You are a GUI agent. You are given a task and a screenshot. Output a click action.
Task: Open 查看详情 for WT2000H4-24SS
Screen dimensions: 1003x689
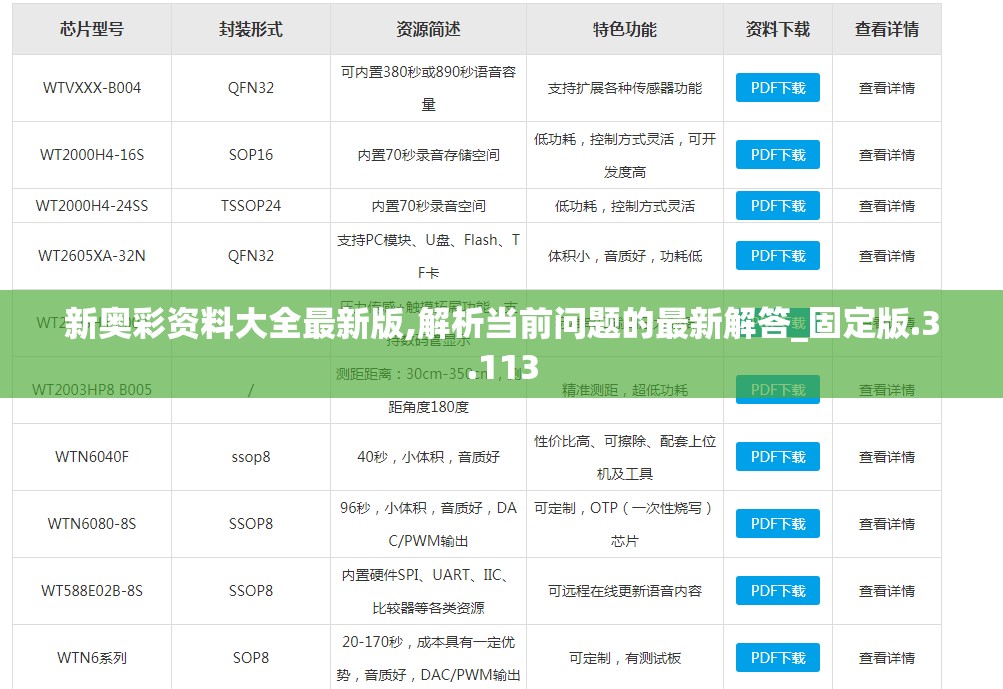[887, 206]
